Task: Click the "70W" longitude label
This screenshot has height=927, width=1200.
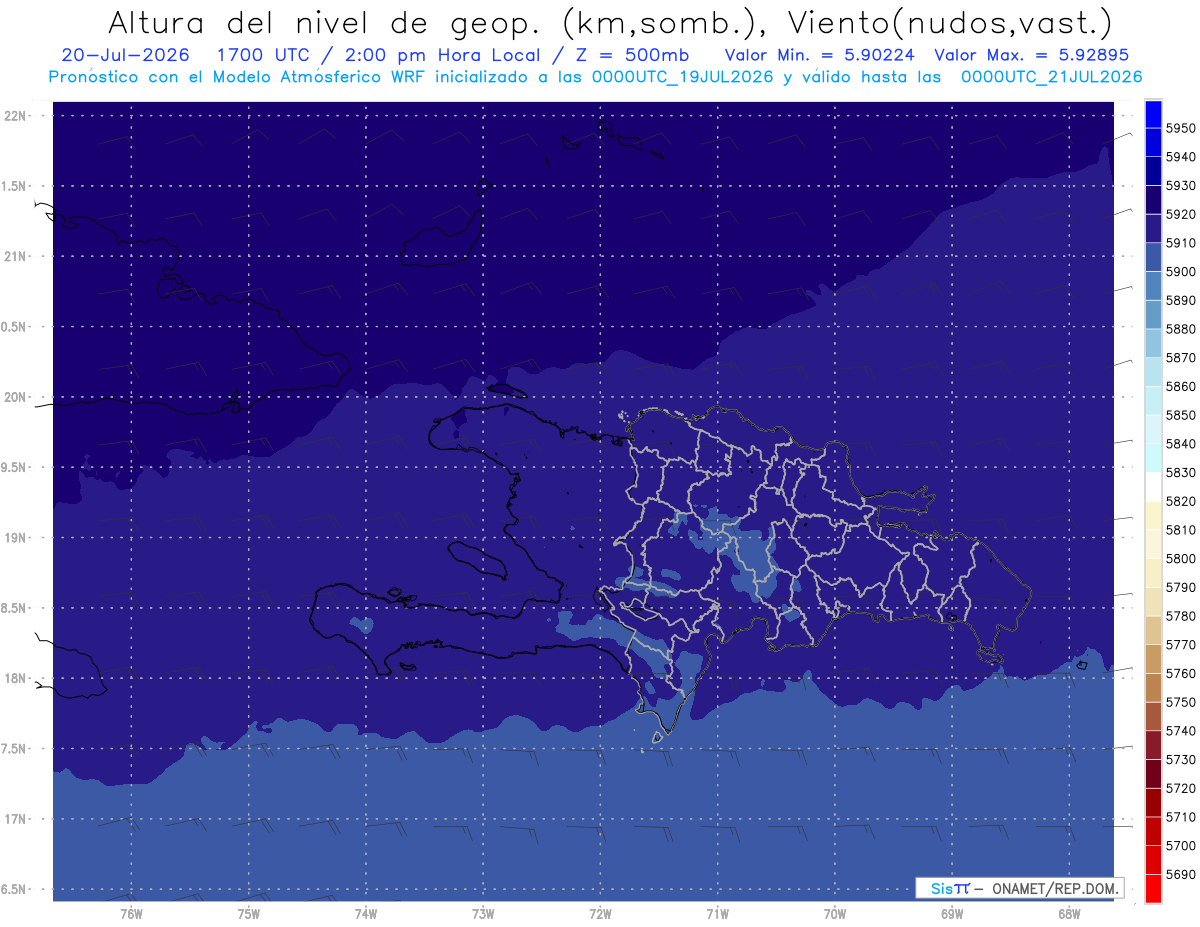Action: (x=835, y=914)
